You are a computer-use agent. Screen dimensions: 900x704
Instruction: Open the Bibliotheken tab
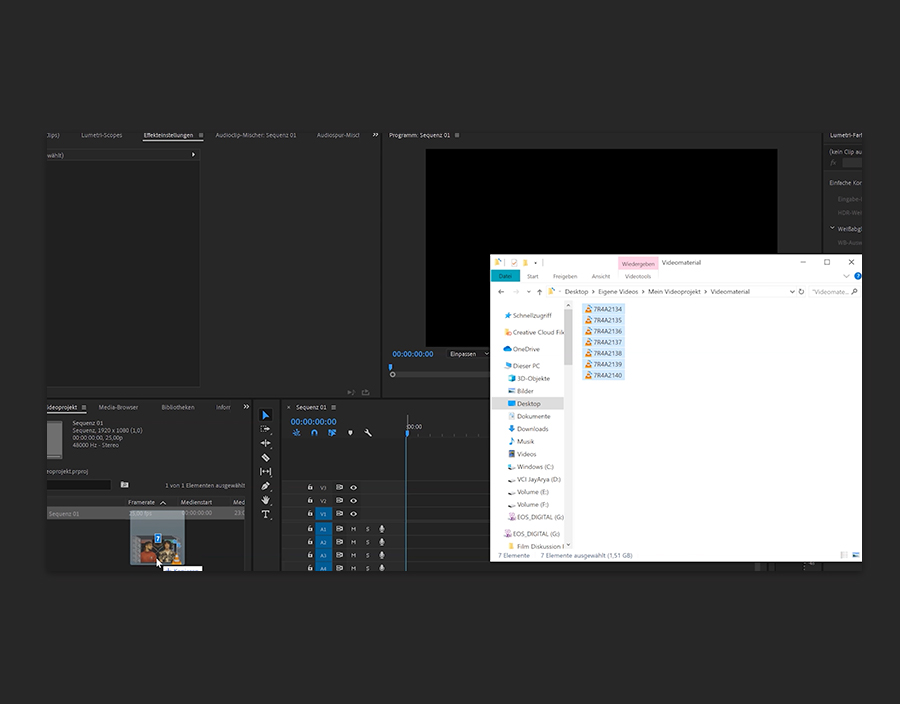(178, 407)
